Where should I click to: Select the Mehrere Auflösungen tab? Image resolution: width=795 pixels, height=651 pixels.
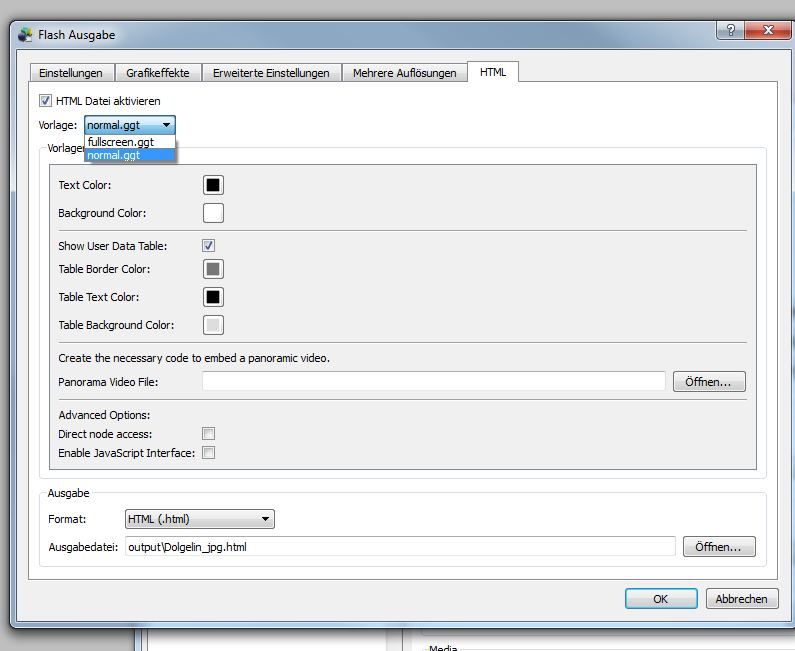coord(404,73)
